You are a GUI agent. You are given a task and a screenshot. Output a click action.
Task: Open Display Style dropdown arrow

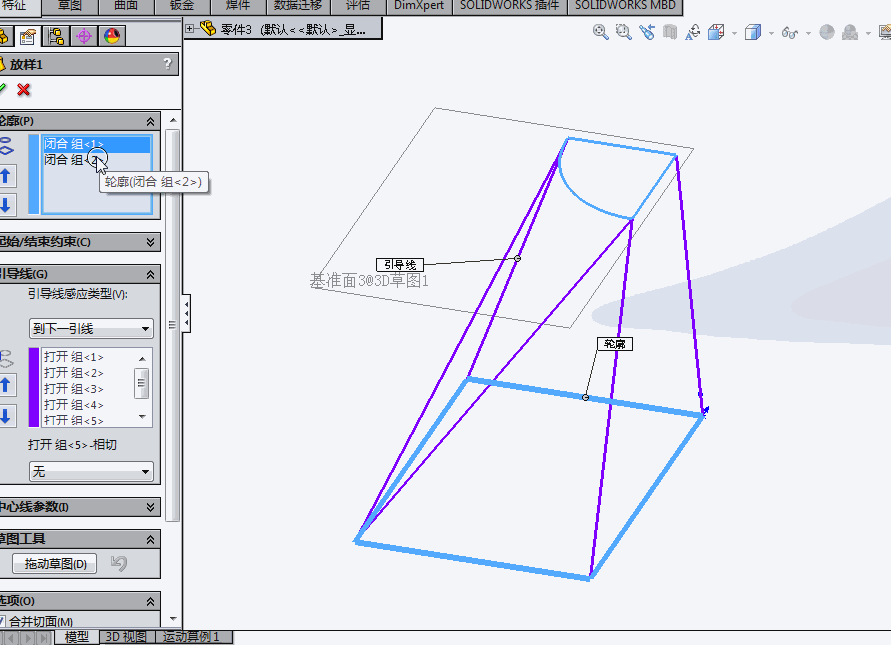click(x=771, y=33)
